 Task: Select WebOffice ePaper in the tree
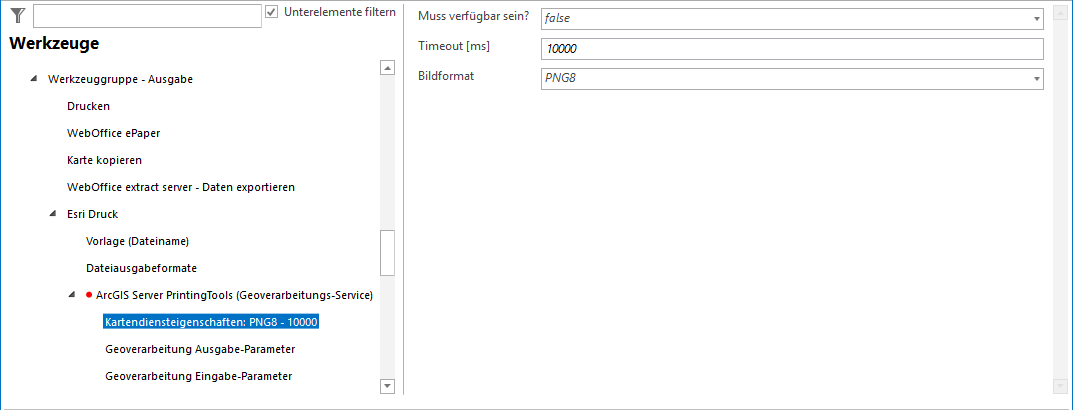pyautogui.click(x=113, y=133)
